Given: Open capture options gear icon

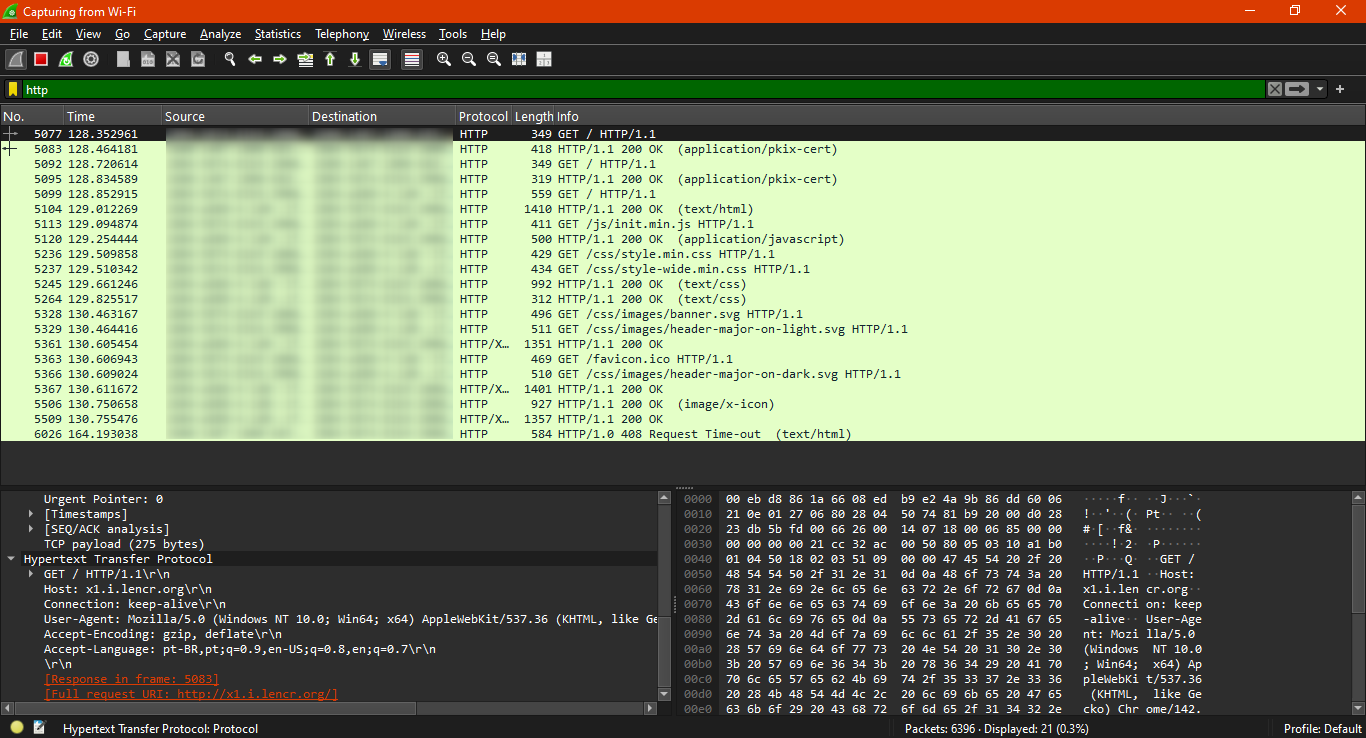Looking at the screenshot, I should pyautogui.click(x=91, y=60).
